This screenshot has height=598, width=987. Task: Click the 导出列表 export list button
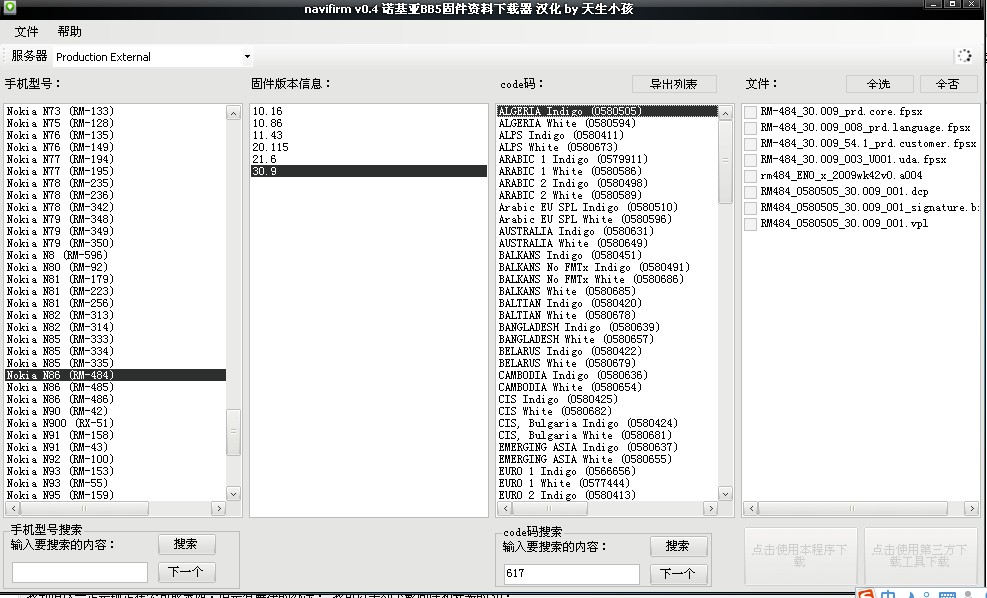click(674, 84)
